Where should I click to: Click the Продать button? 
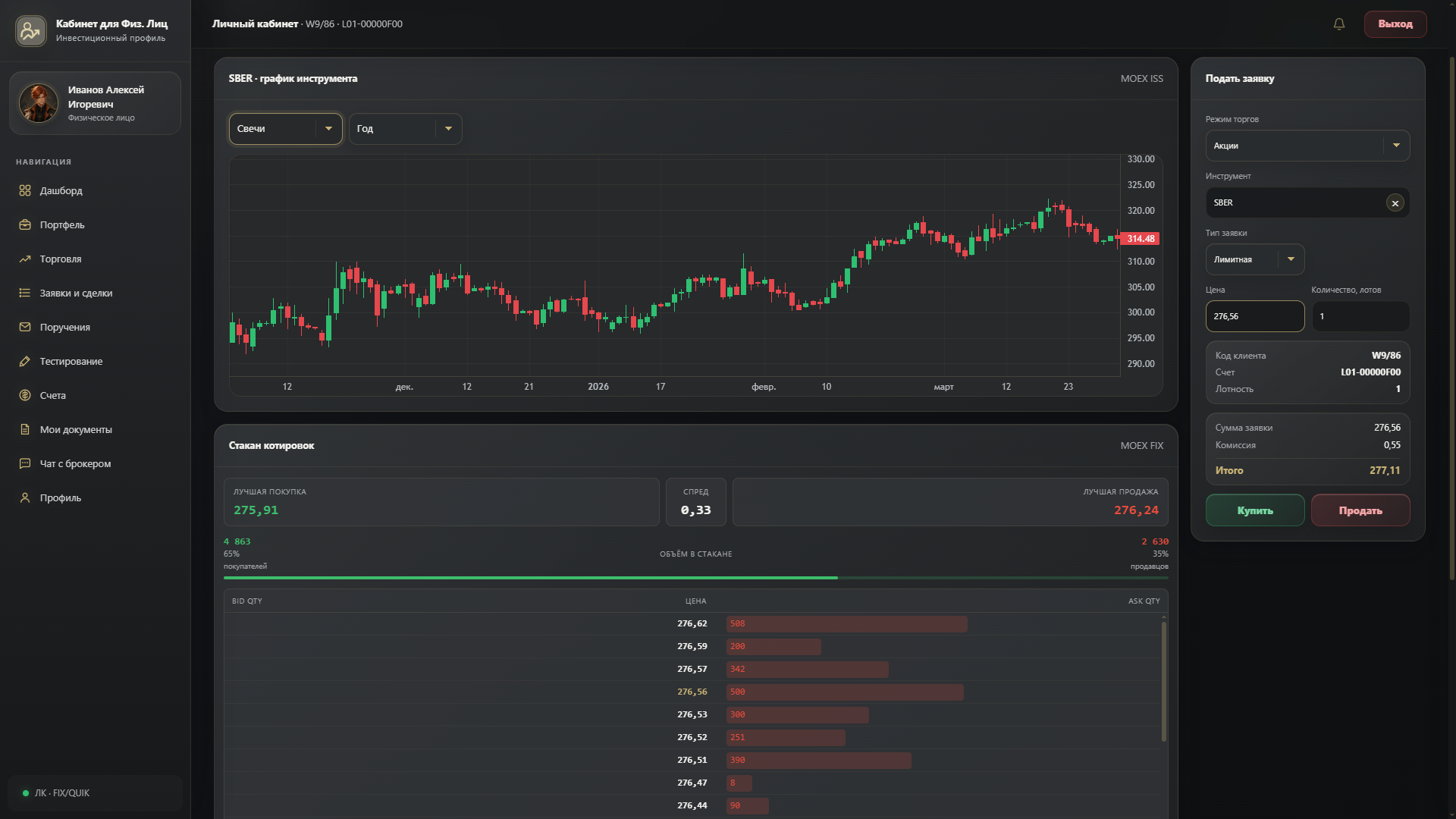click(1360, 510)
